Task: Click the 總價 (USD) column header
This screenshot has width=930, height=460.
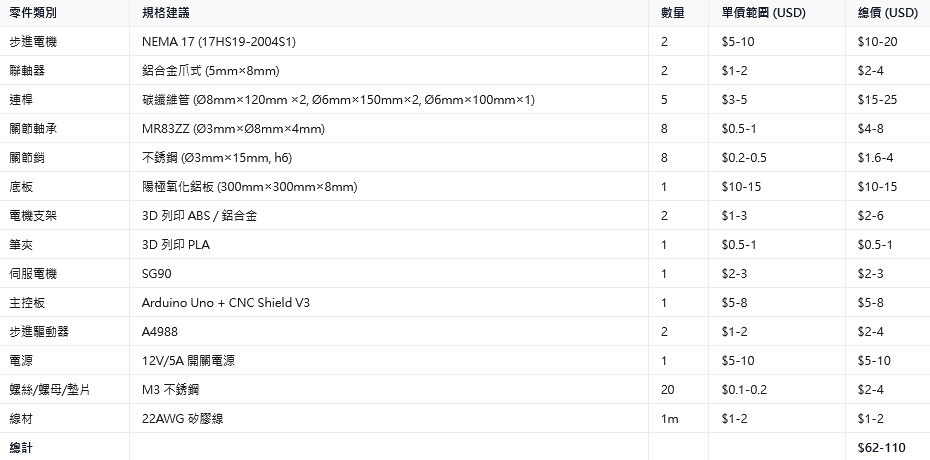Action: pyautogui.click(x=887, y=13)
